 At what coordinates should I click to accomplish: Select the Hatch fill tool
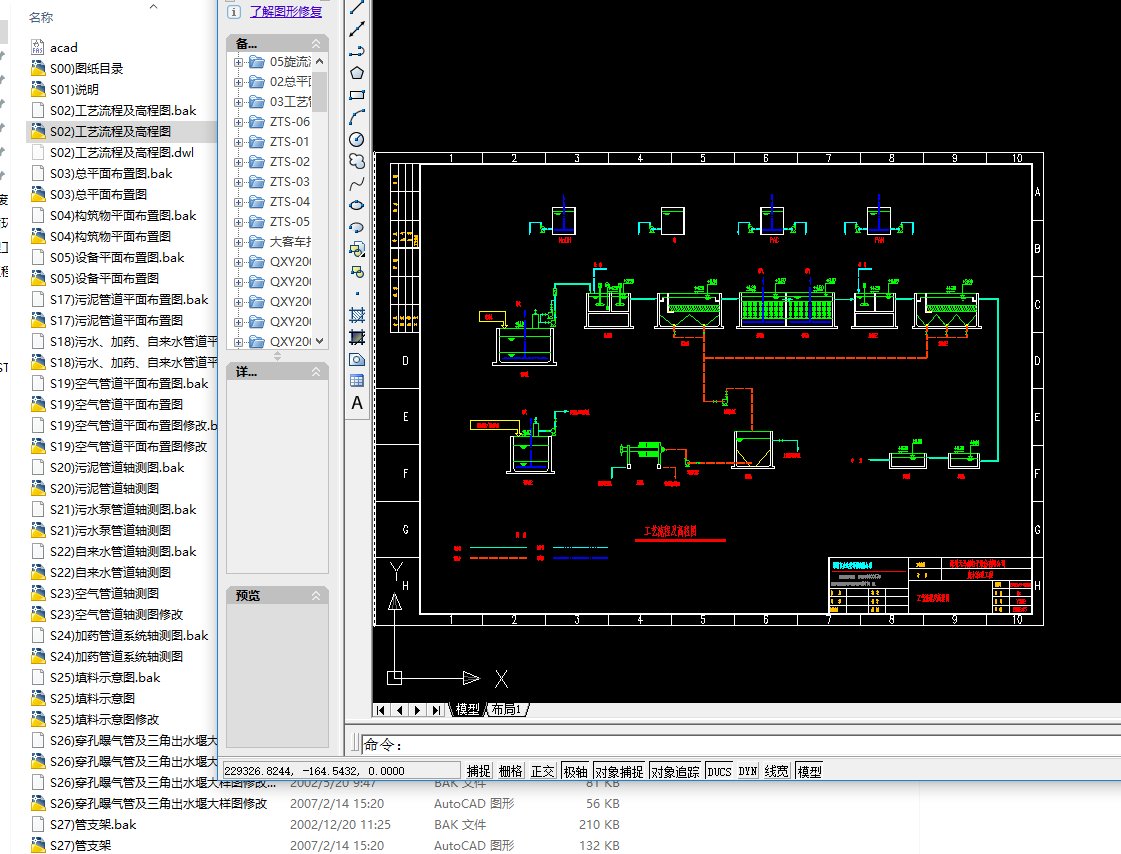pyautogui.click(x=357, y=314)
